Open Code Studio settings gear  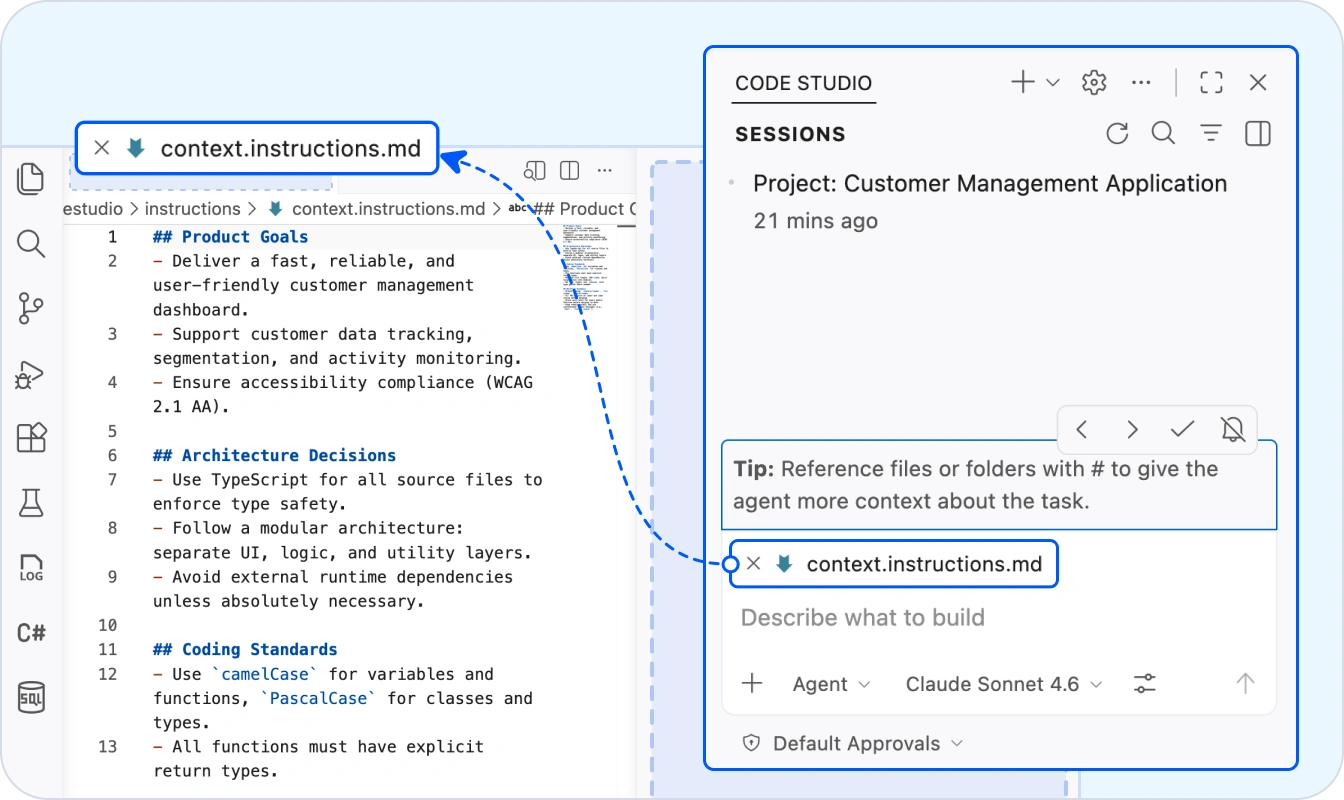click(x=1095, y=83)
